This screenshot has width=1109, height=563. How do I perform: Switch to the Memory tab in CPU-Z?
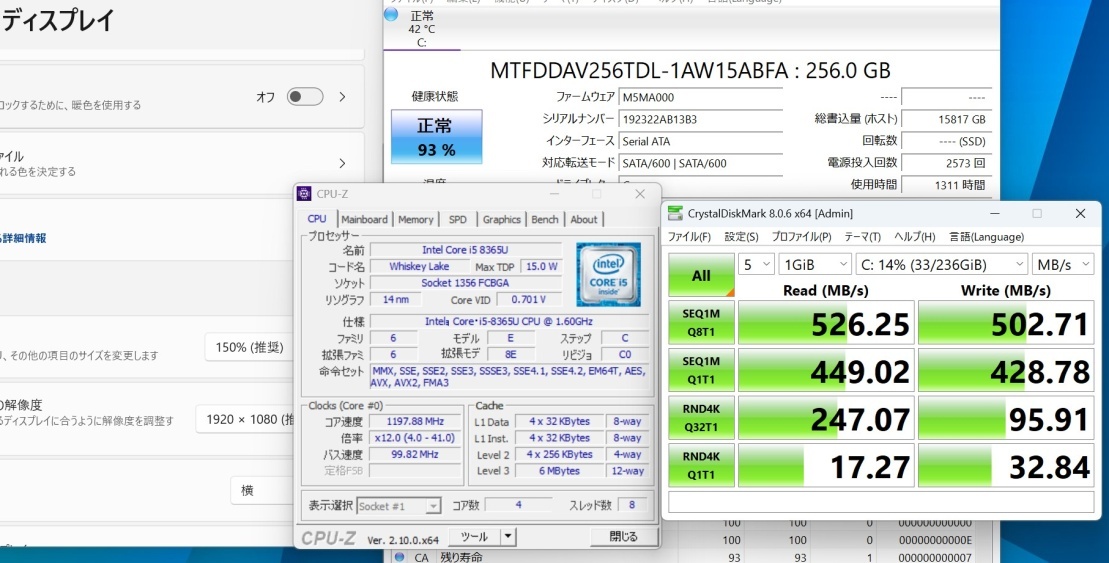coord(416,219)
